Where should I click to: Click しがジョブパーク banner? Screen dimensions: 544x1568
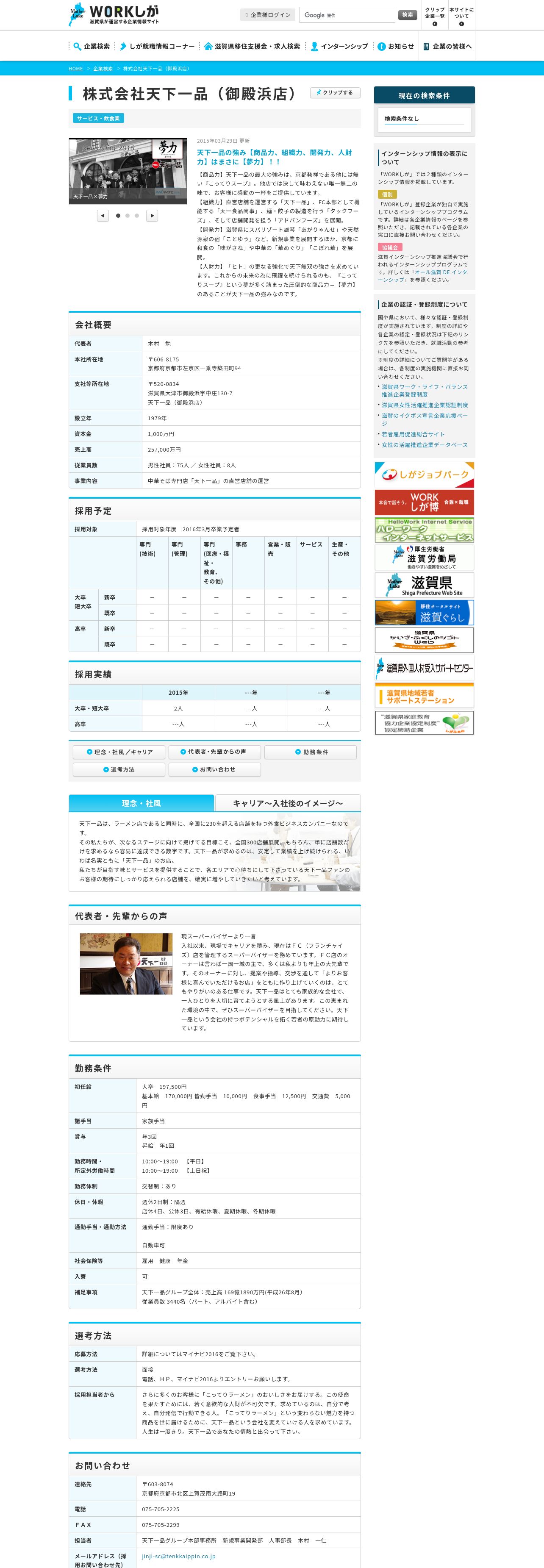pyautogui.click(x=424, y=475)
